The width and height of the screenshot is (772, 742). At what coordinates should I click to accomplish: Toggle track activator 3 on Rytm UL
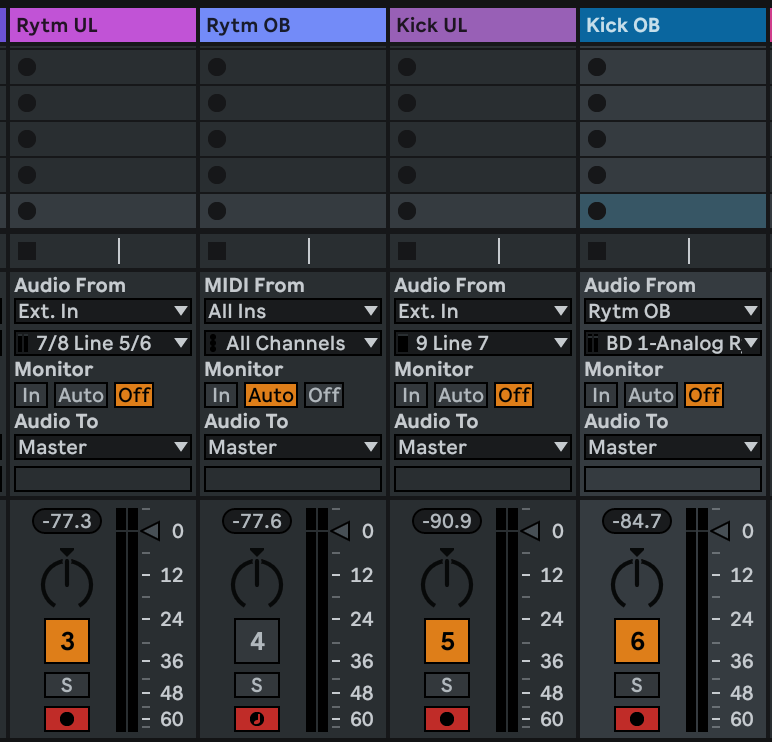(67, 641)
